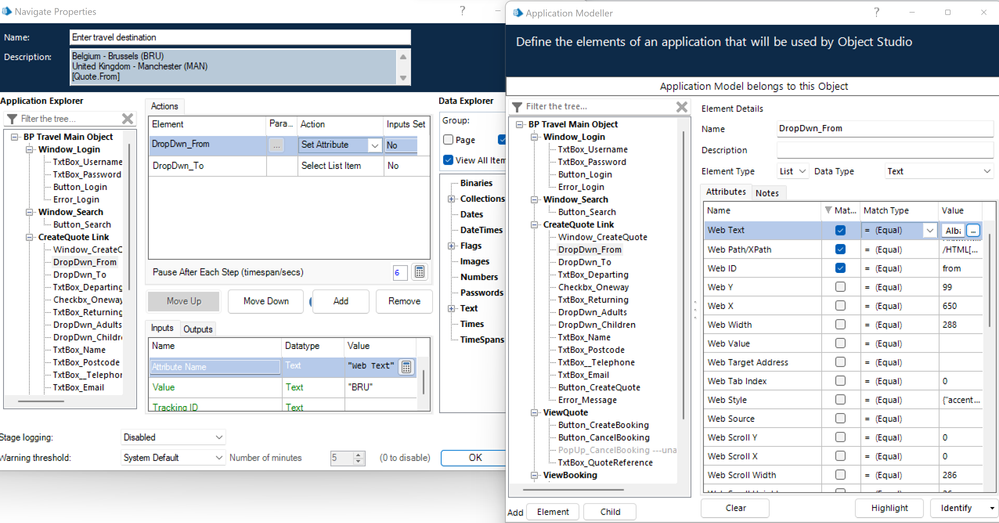Enable Match checkbox for Web Y

(x=840, y=287)
